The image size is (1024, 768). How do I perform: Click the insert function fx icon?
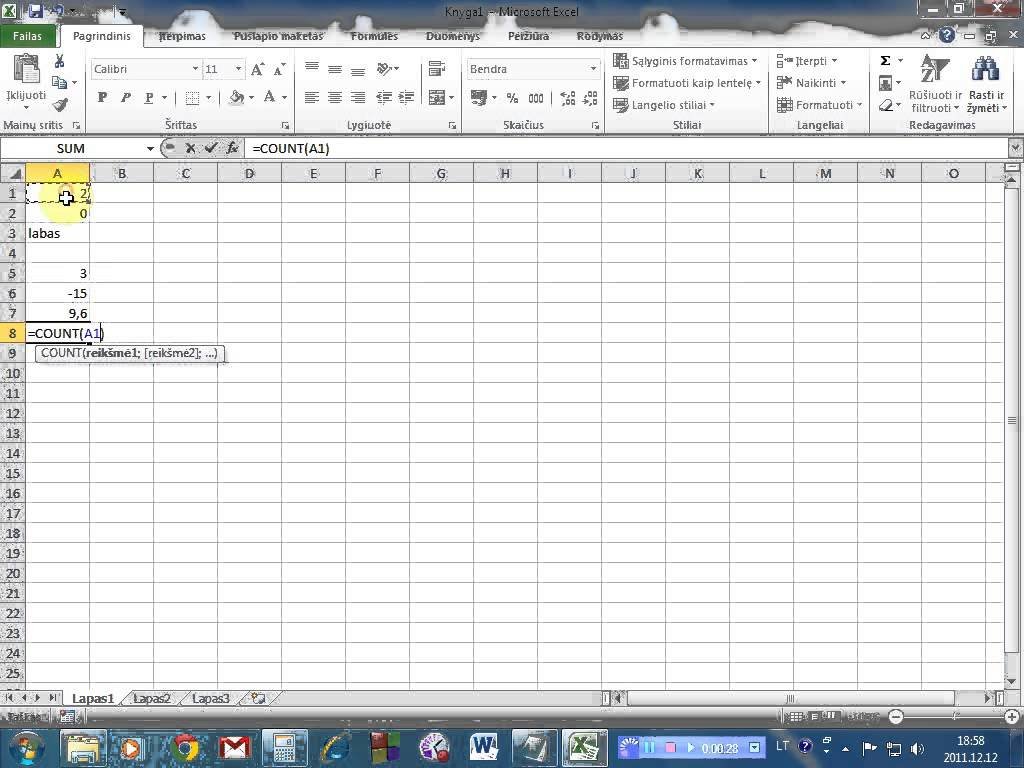click(x=232, y=148)
